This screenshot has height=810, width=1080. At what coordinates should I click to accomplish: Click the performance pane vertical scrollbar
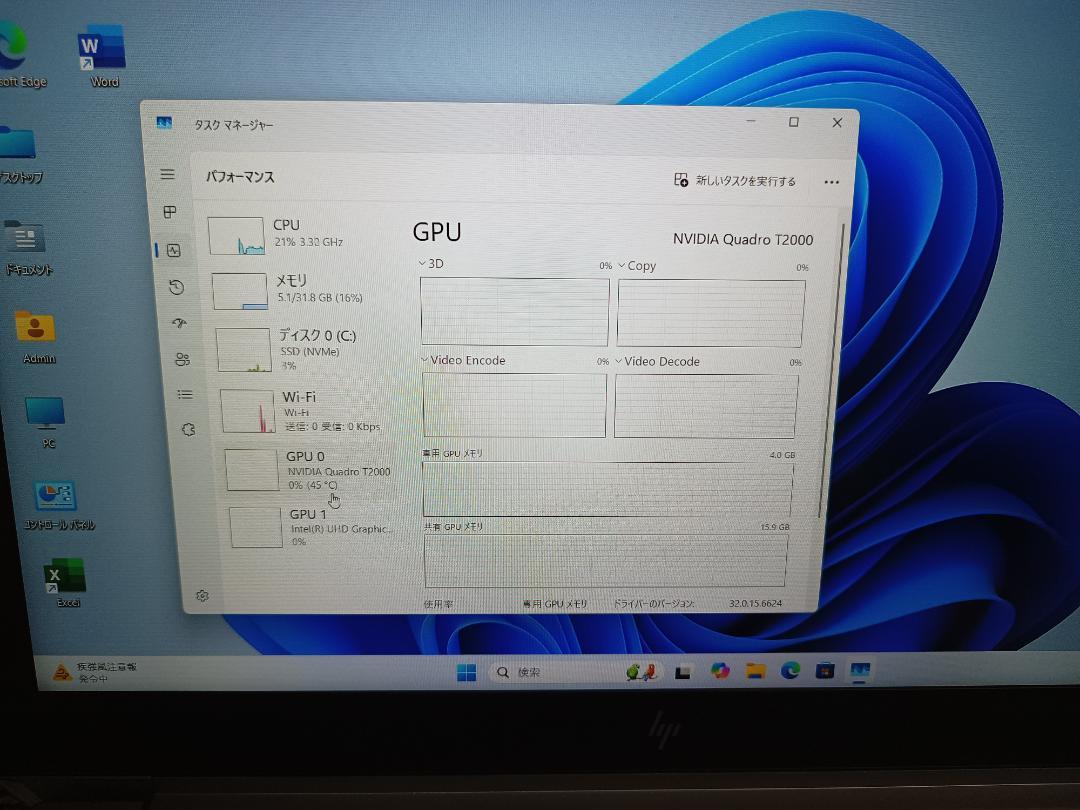(831, 371)
